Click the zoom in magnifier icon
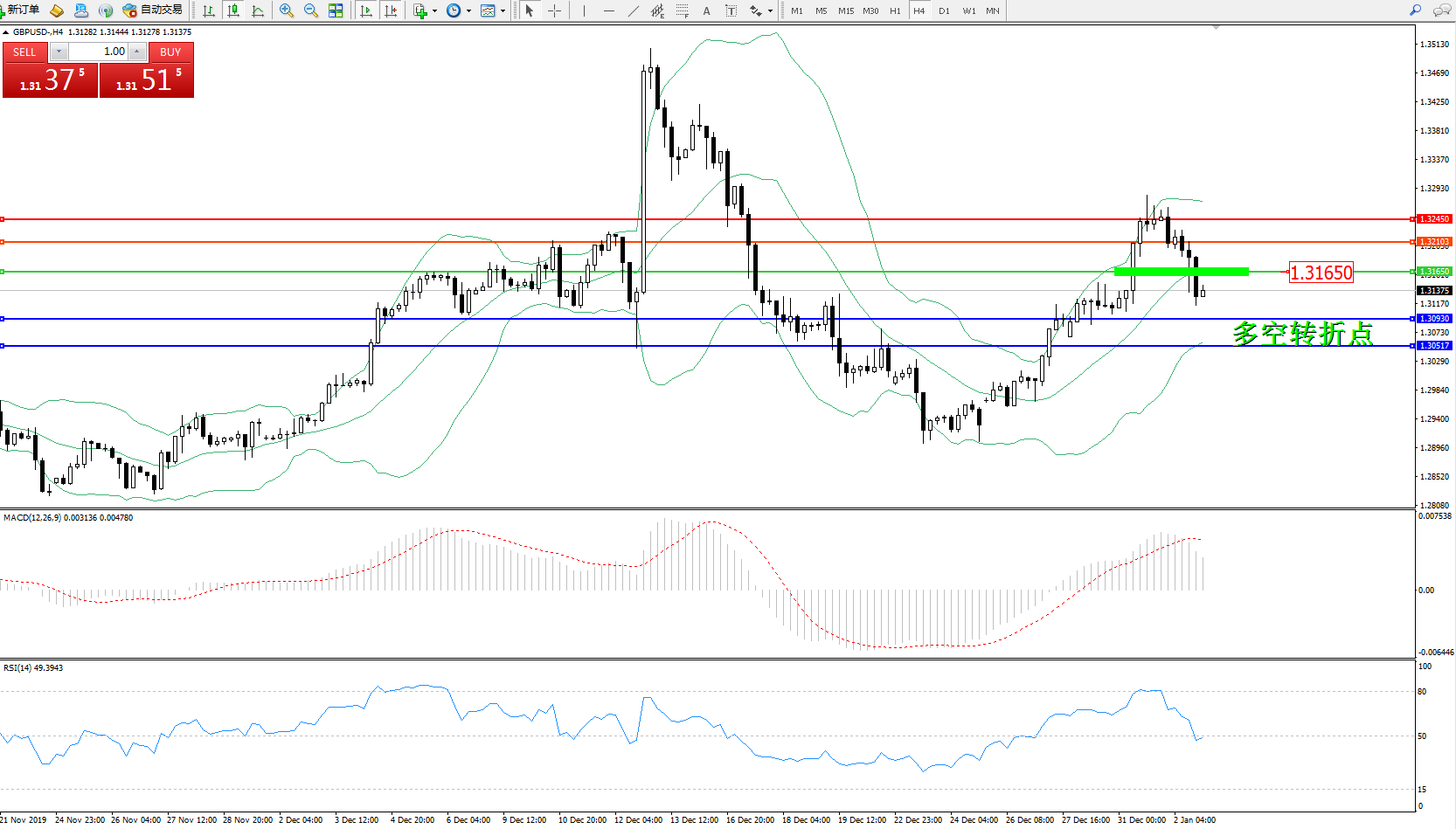Image resolution: width=1456 pixels, height=829 pixels. click(x=286, y=10)
